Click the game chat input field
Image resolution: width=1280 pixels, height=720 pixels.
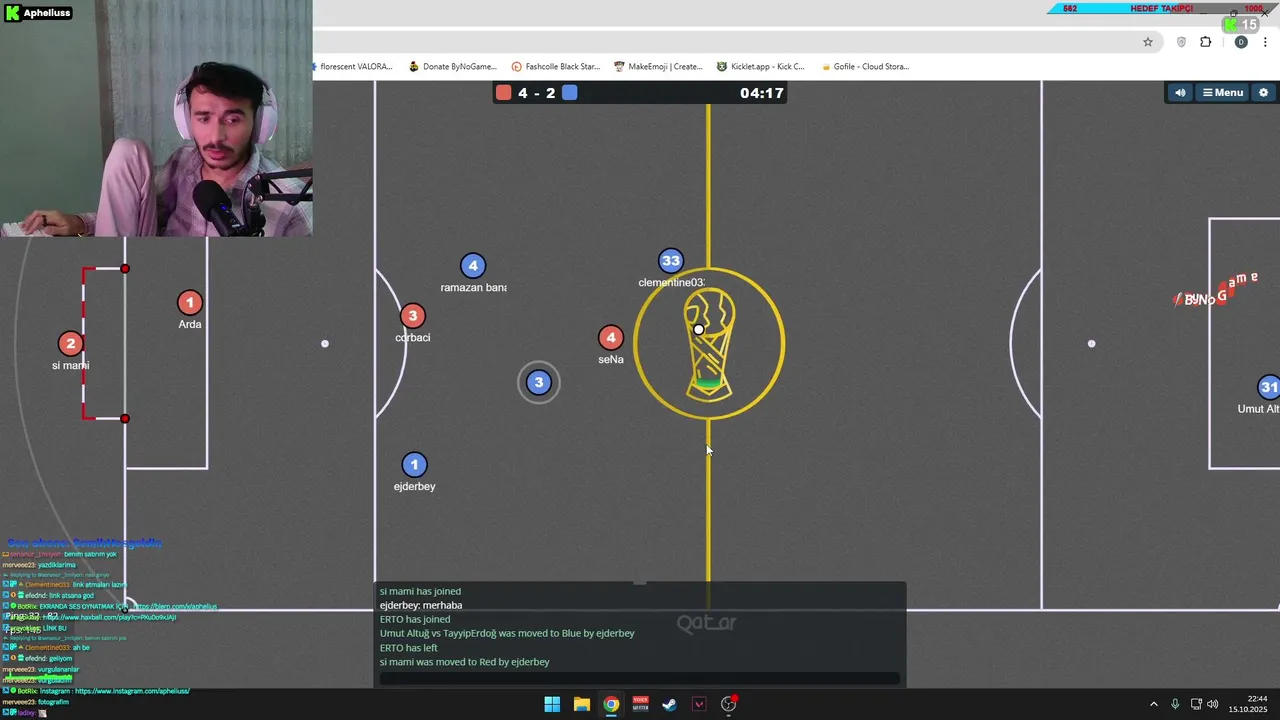pos(640,679)
